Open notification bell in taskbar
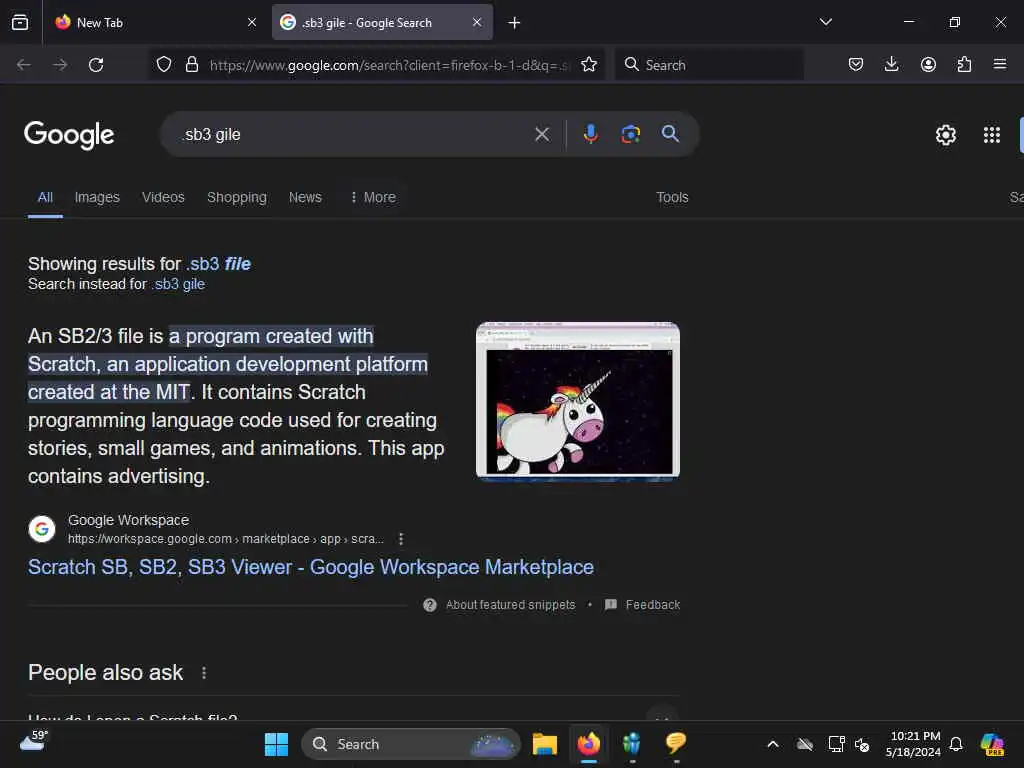This screenshot has width=1024, height=768. pos(956,744)
